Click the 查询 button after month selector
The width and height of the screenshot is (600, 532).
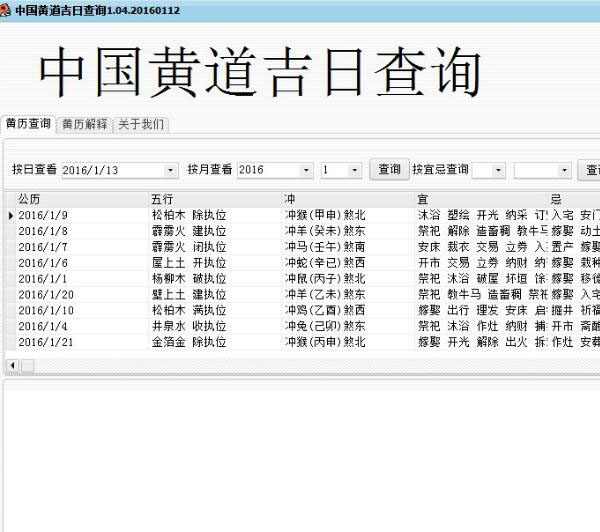389,170
